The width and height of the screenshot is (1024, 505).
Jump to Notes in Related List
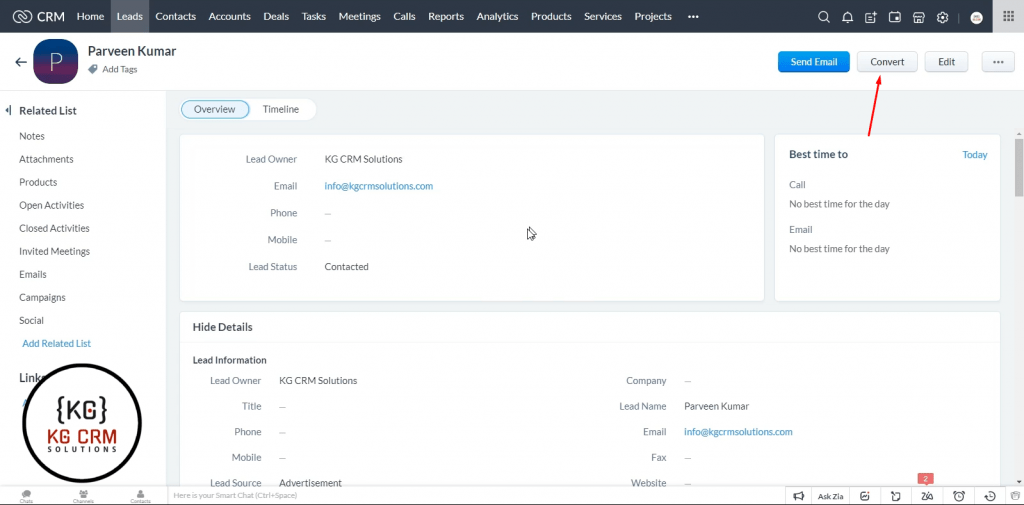(x=32, y=136)
